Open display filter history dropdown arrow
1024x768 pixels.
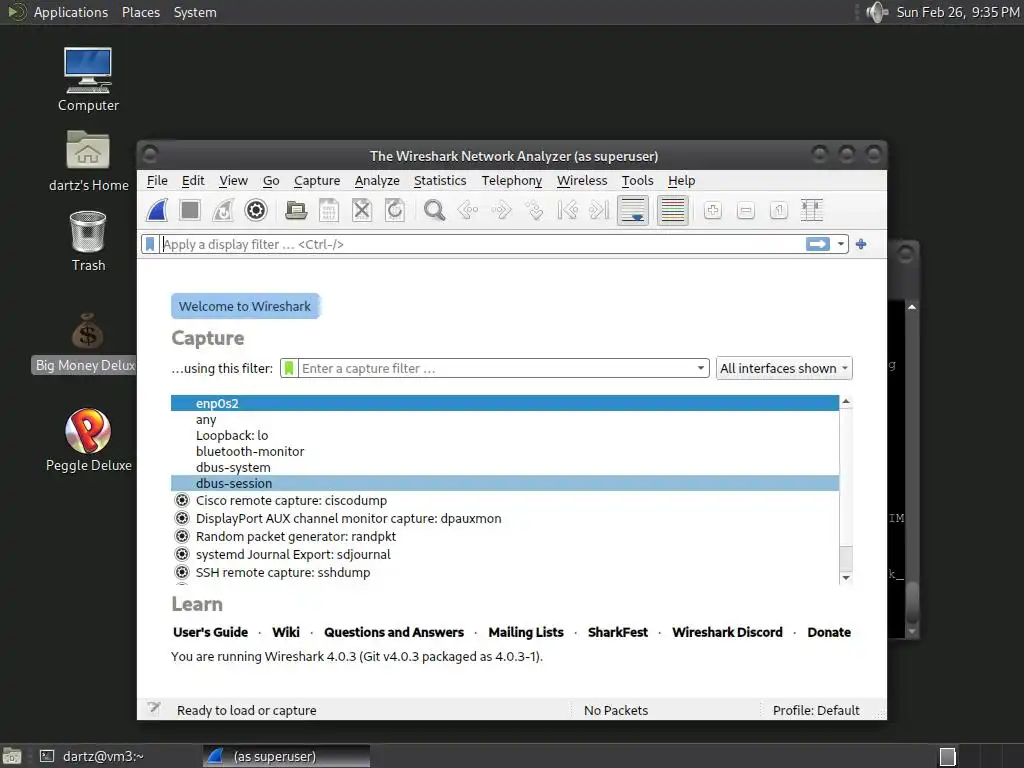pos(840,244)
